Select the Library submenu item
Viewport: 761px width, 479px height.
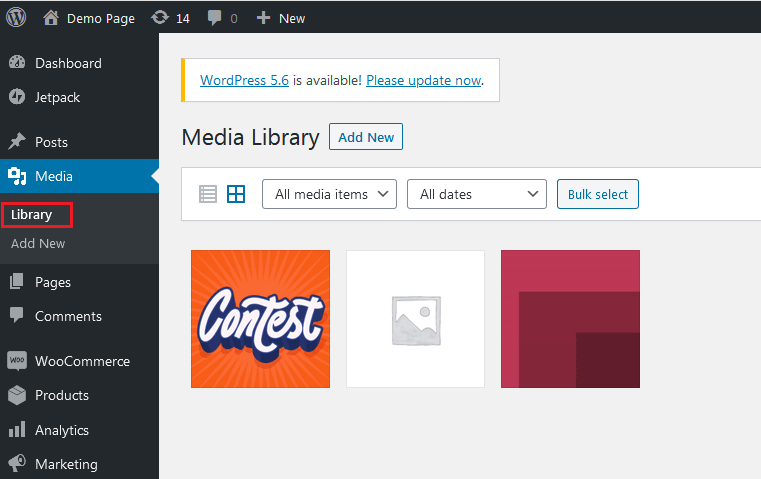32,215
